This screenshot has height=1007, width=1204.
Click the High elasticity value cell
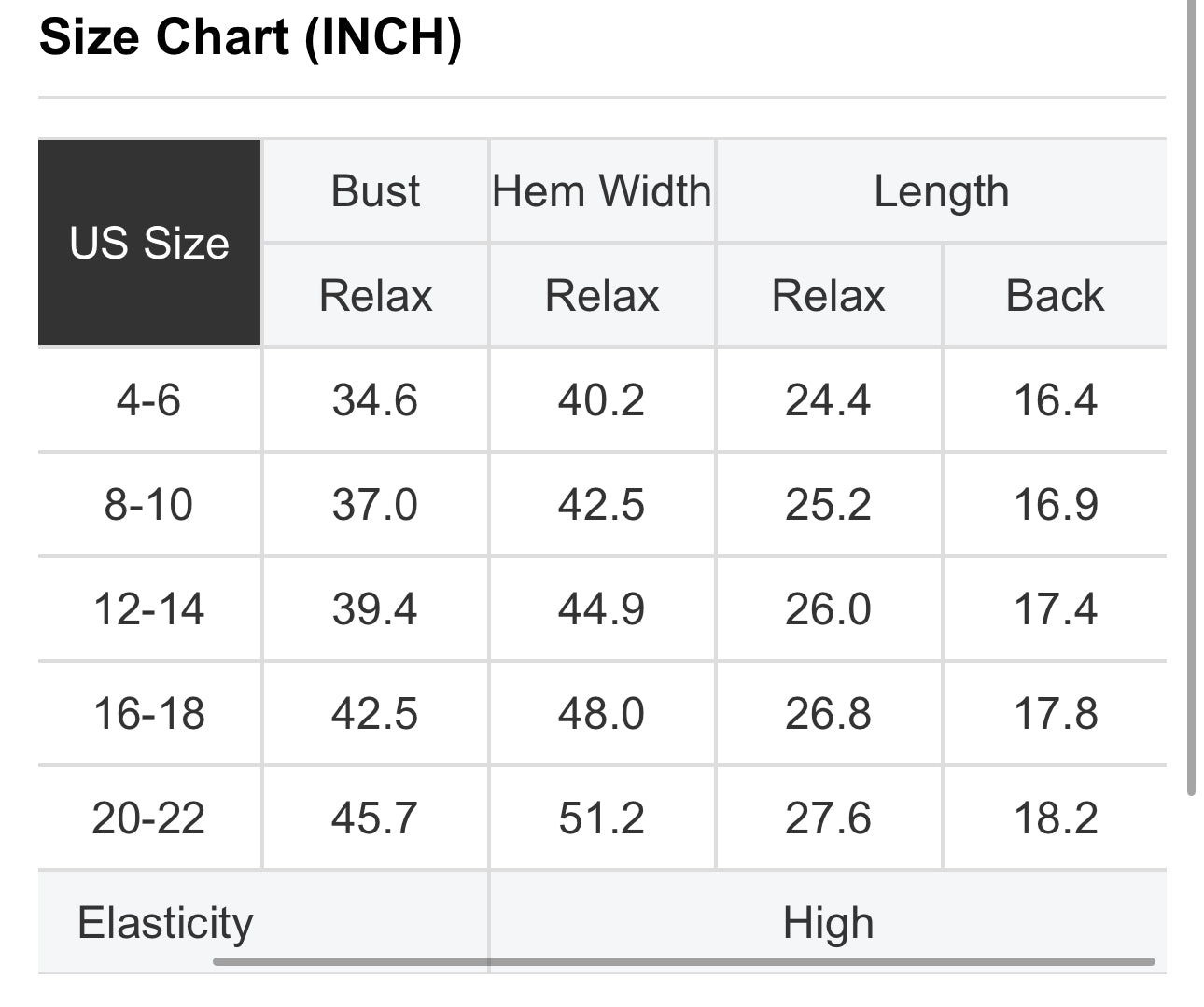[x=829, y=922]
